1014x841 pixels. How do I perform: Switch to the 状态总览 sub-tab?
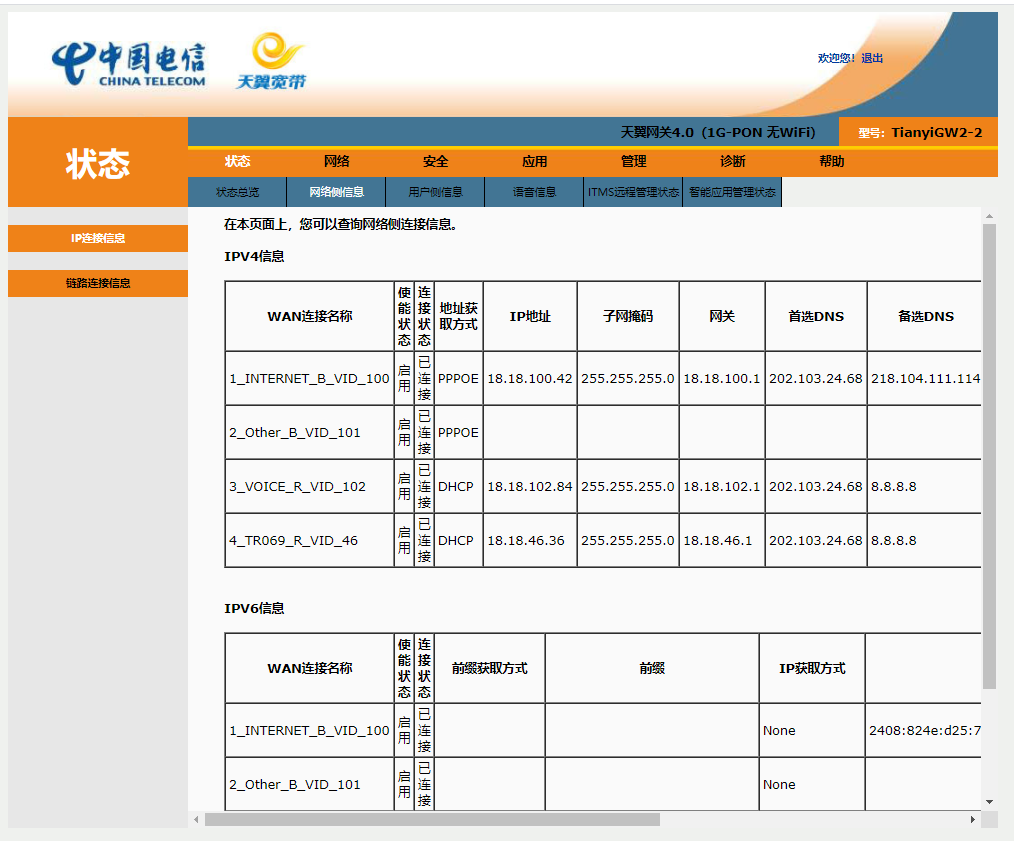(237, 192)
